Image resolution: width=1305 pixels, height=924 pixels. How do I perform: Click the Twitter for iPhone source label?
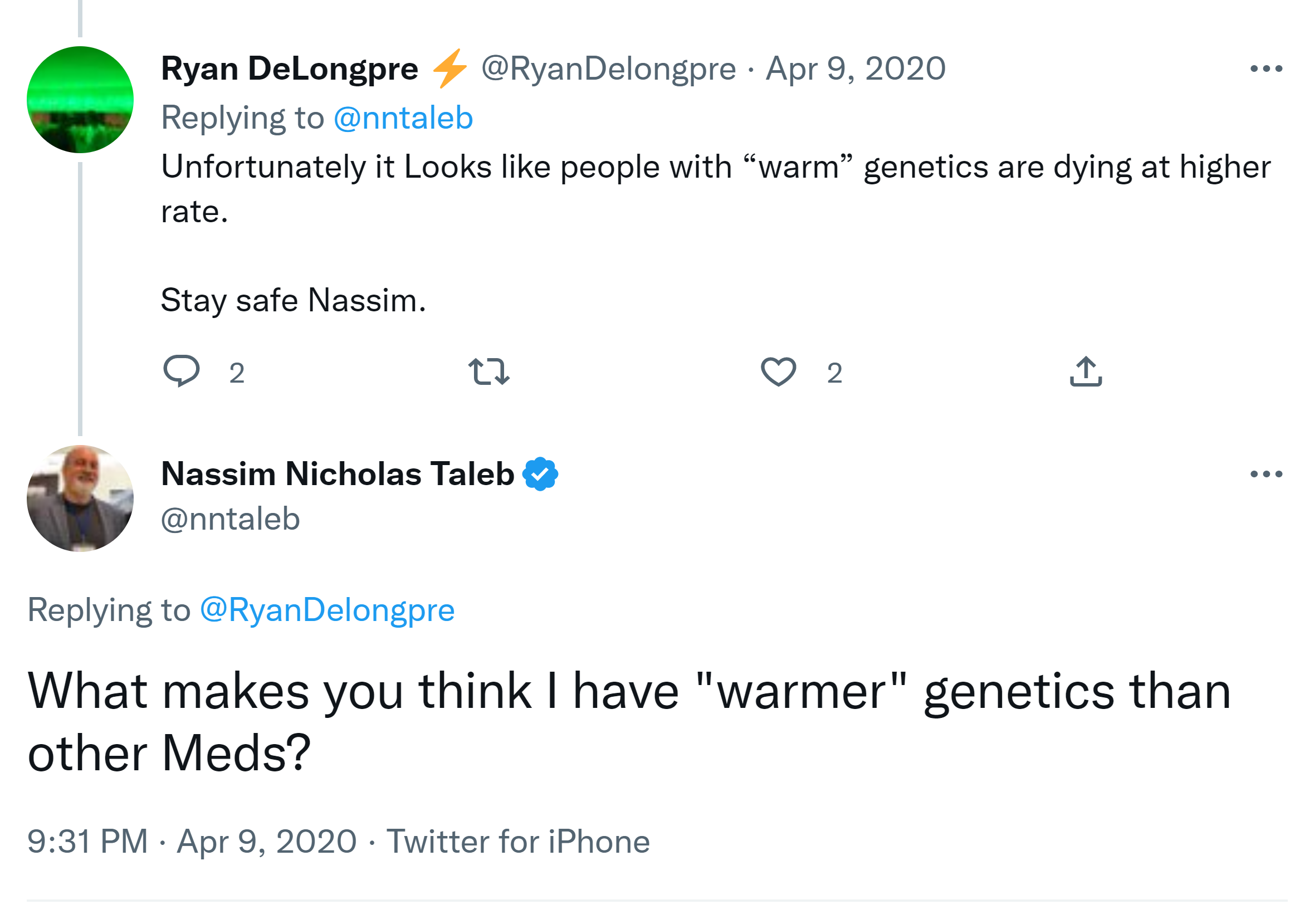tap(517, 842)
